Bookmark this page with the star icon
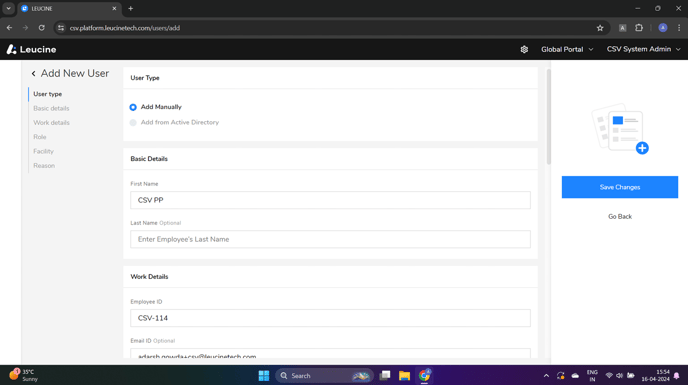688x385 pixels. 600,28
